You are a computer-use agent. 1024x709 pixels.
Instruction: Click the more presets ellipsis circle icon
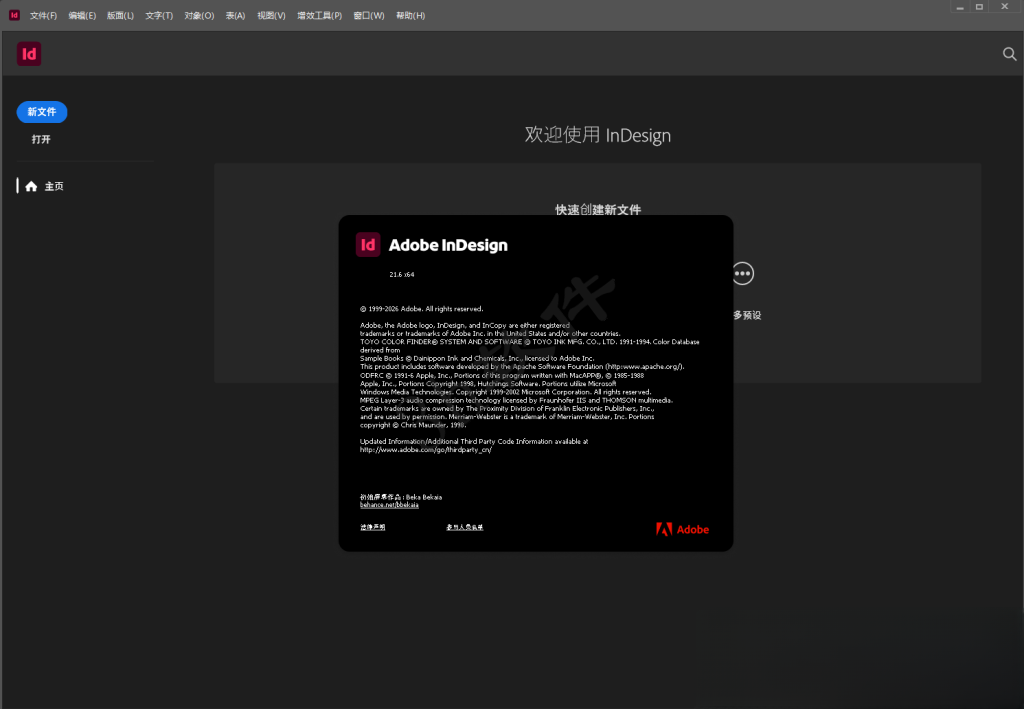click(743, 274)
